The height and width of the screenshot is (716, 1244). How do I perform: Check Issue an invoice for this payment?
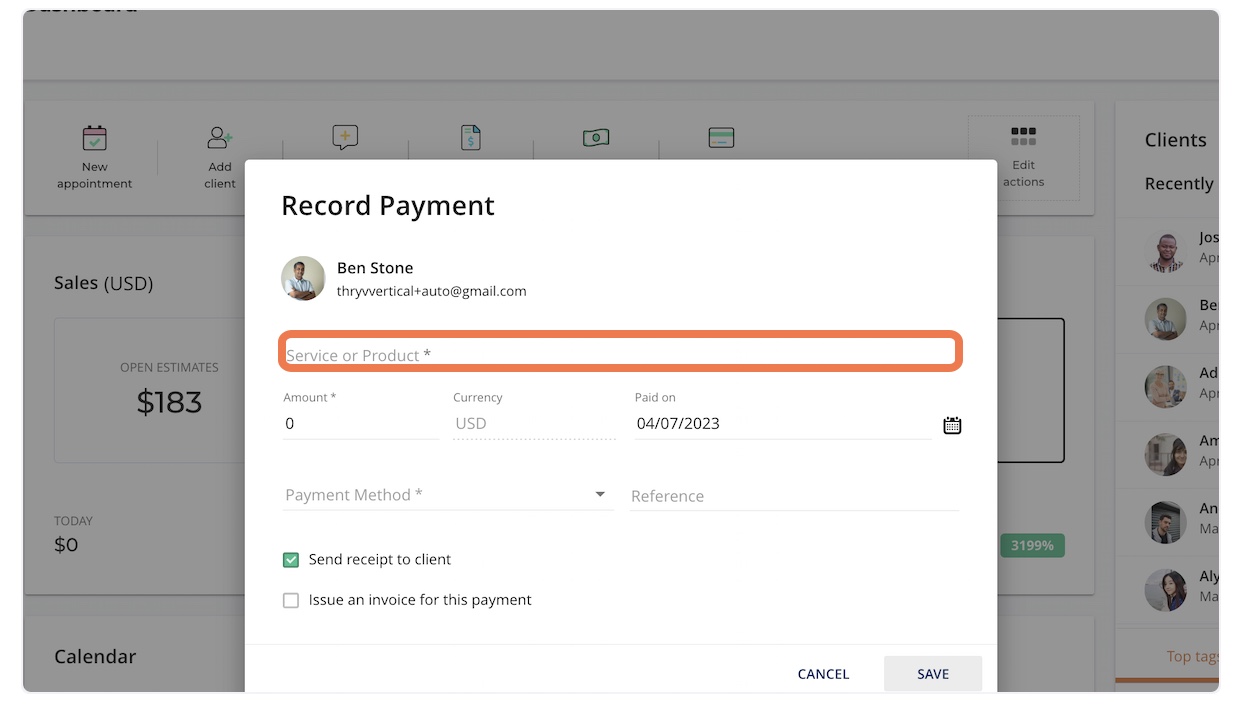tap(291, 600)
